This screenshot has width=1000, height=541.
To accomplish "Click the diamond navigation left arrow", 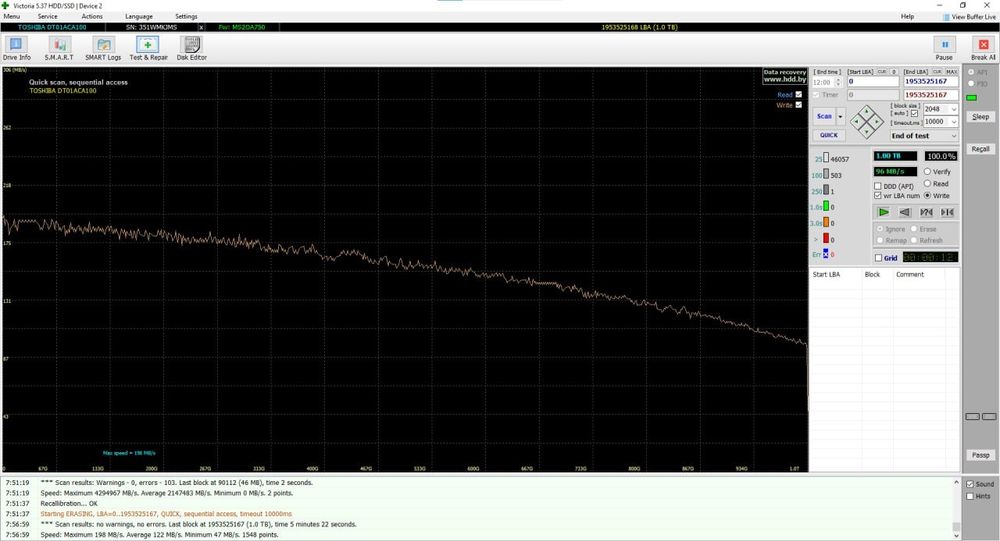I will tap(856, 121).
